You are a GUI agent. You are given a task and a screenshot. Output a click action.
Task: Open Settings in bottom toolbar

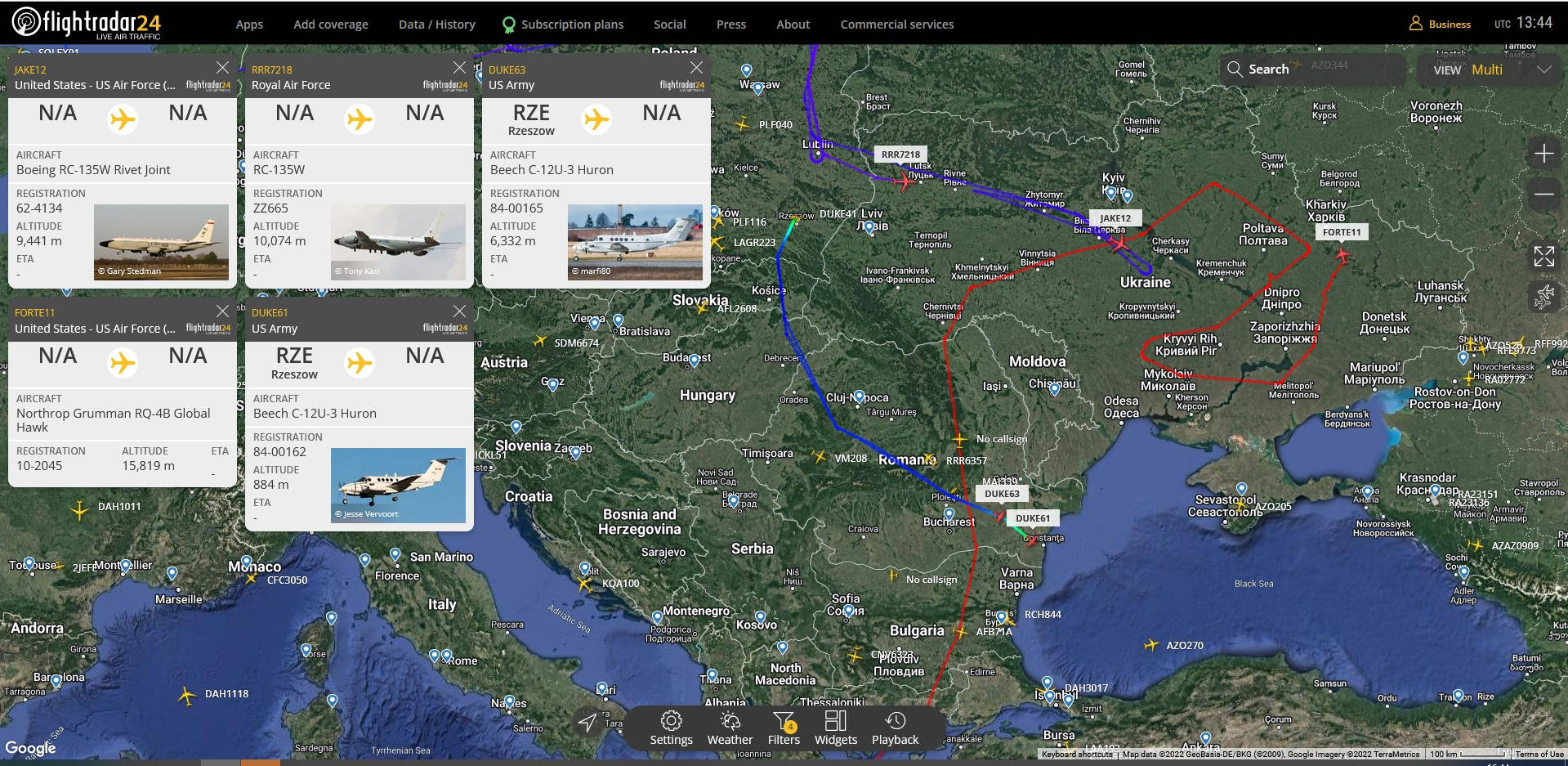pyautogui.click(x=671, y=728)
